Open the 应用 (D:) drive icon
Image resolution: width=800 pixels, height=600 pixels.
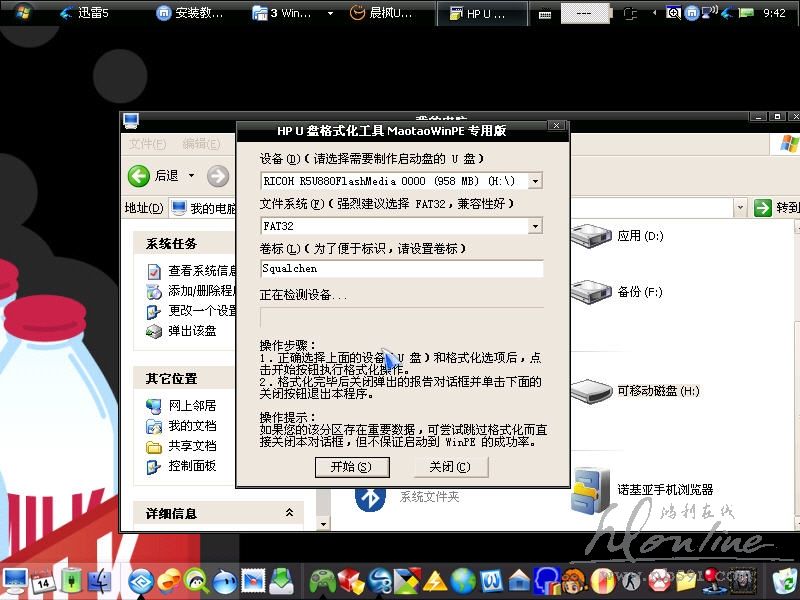[x=590, y=237]
